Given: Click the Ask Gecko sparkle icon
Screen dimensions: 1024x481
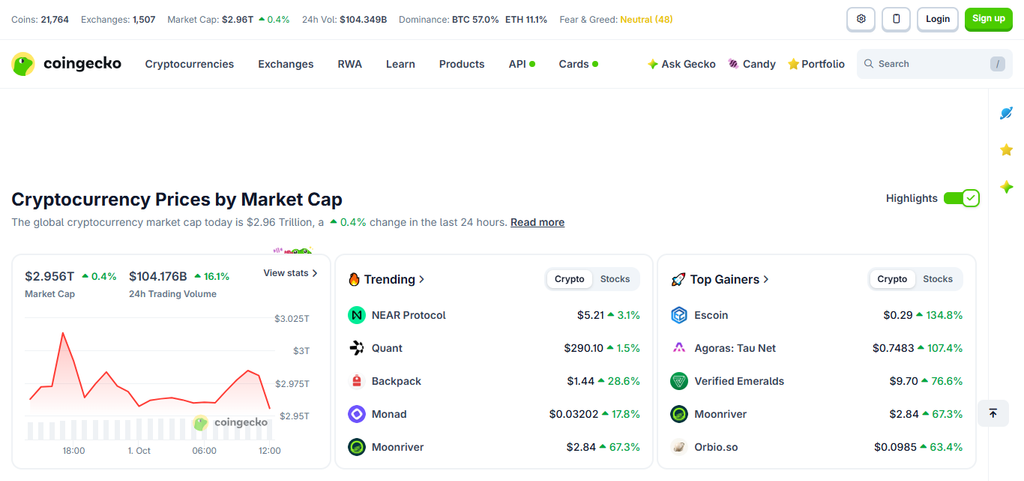Looking at the screenshot, I should 652,64.
